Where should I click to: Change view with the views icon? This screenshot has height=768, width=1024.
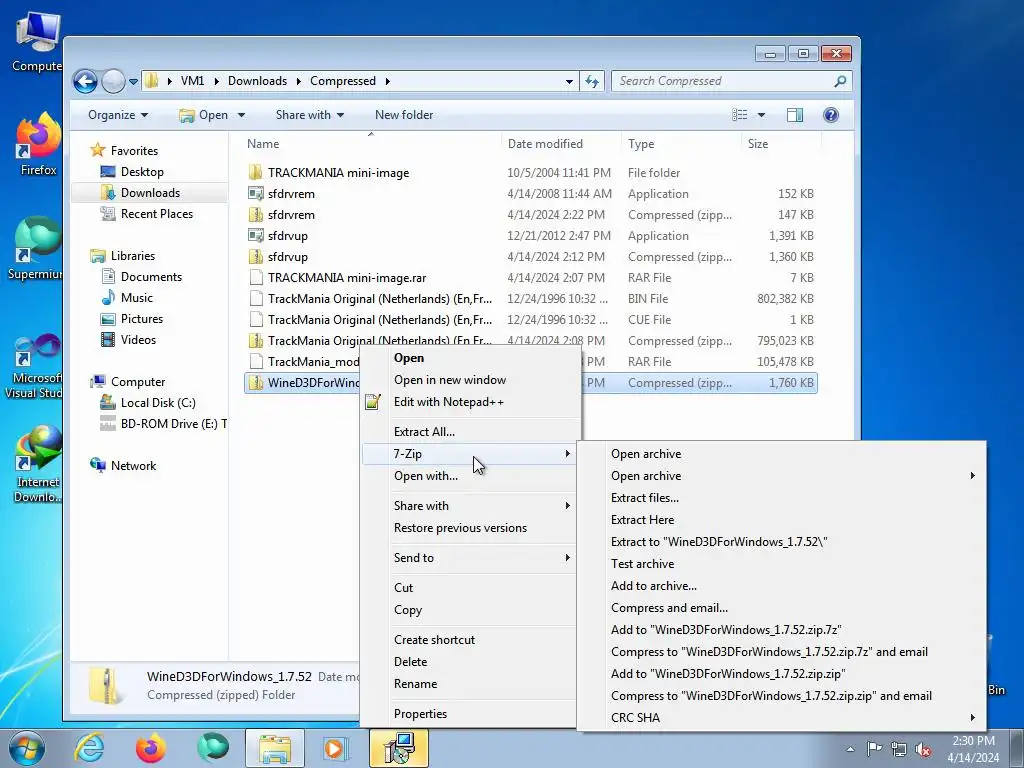[x=740, y=115]
